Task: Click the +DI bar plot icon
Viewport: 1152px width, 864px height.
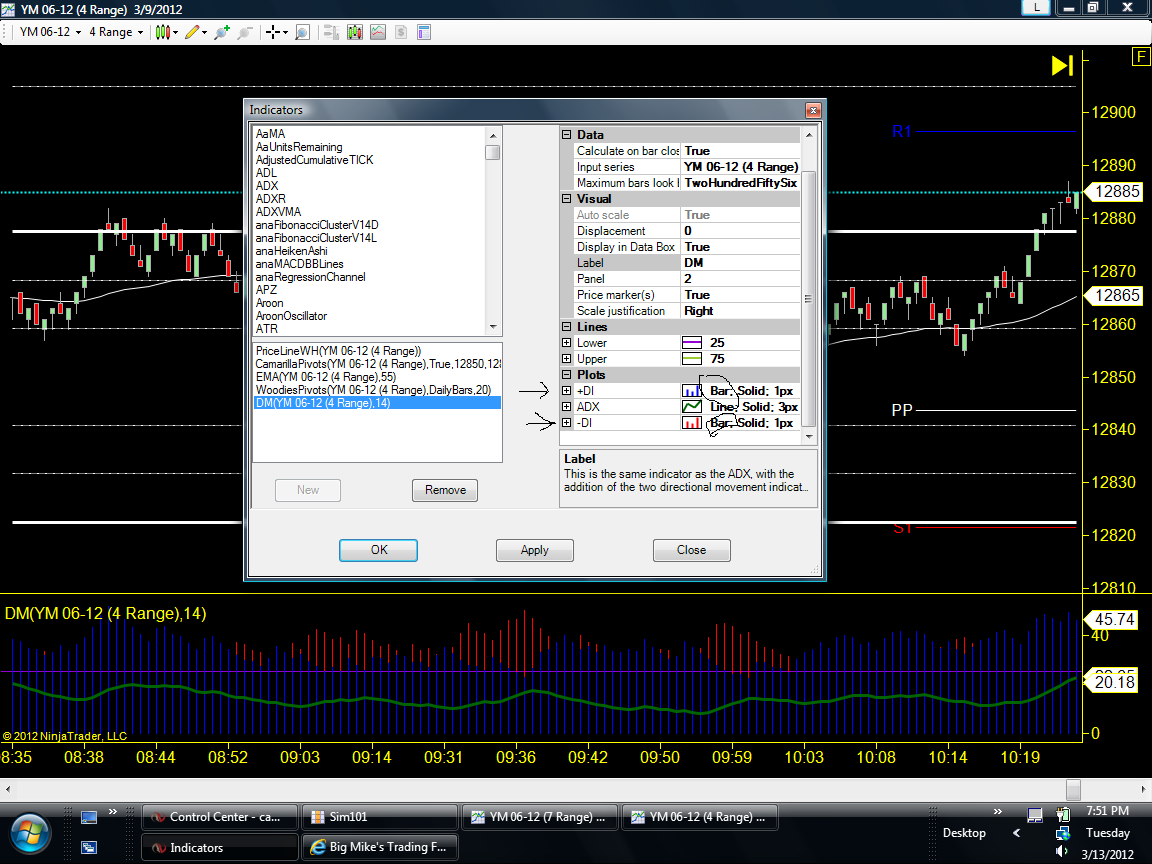Action: pyautogui.click(x=691, y=391)
